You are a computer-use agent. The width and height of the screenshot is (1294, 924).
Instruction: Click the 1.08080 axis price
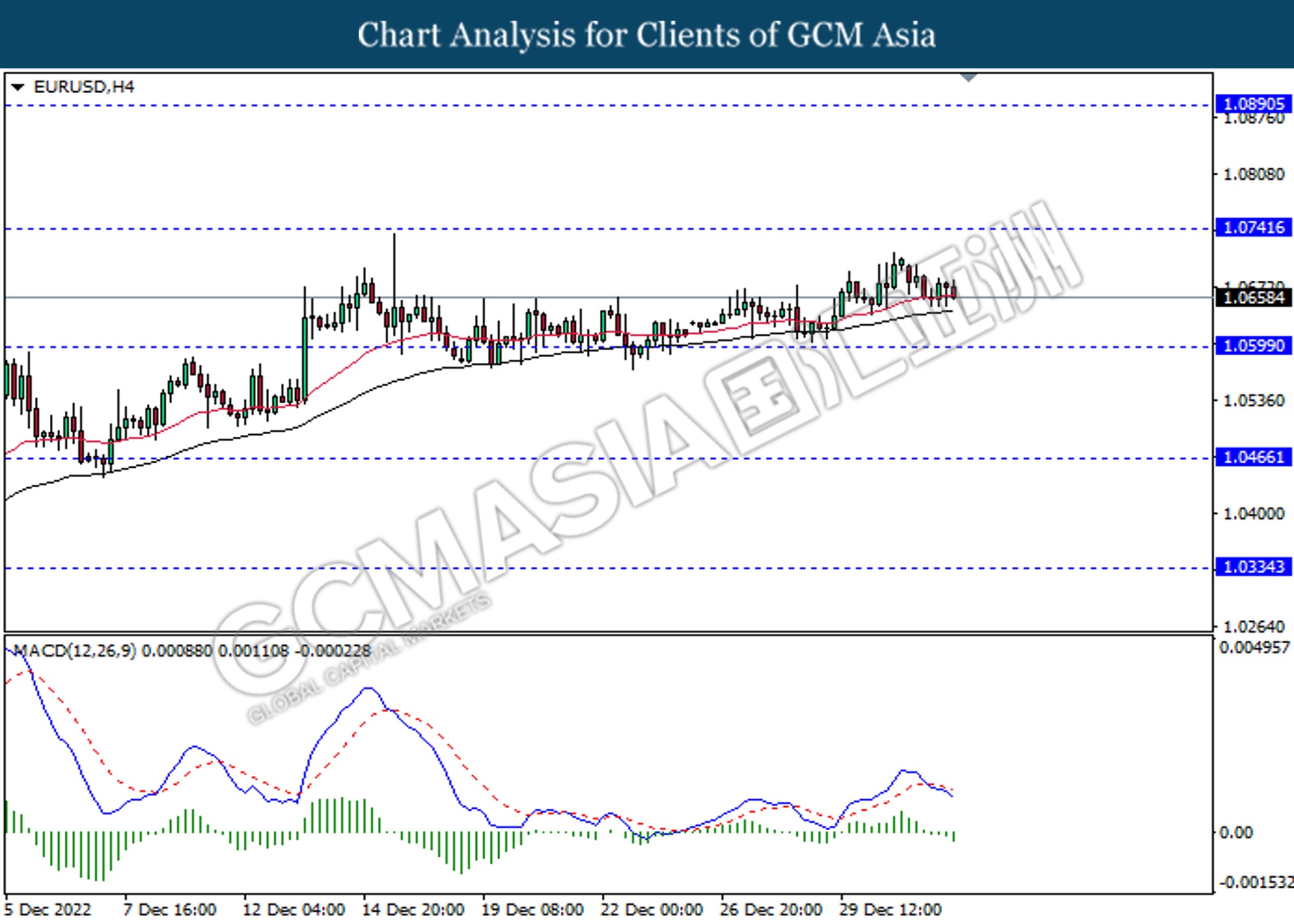click(1254, 174)
